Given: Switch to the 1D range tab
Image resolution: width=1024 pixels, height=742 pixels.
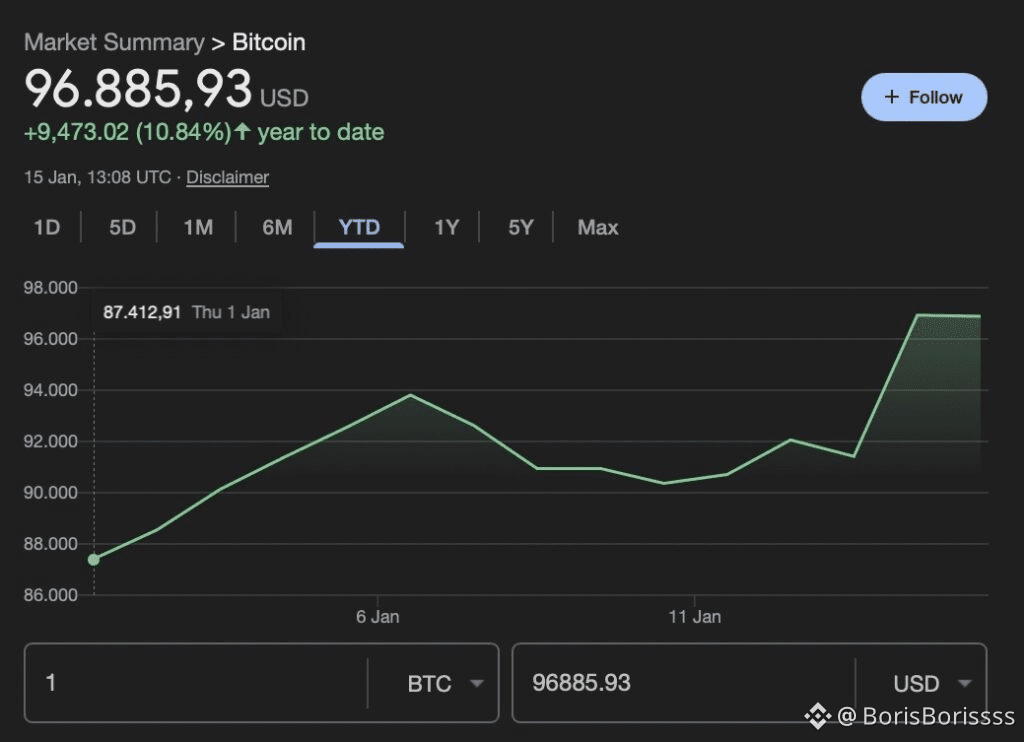Looking at the screenshot, I should click(47, 227).
